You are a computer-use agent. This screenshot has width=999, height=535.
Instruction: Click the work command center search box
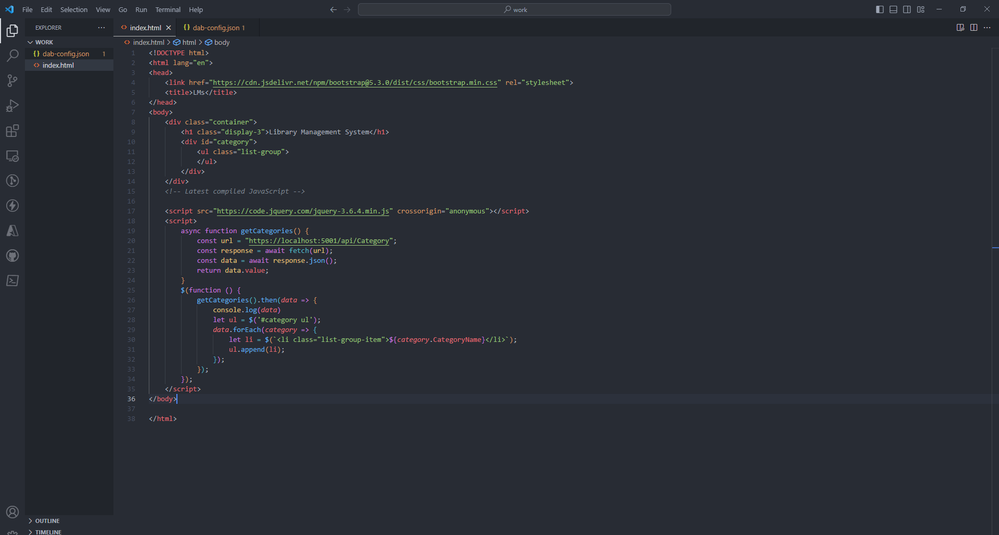[x=514, y=10]
